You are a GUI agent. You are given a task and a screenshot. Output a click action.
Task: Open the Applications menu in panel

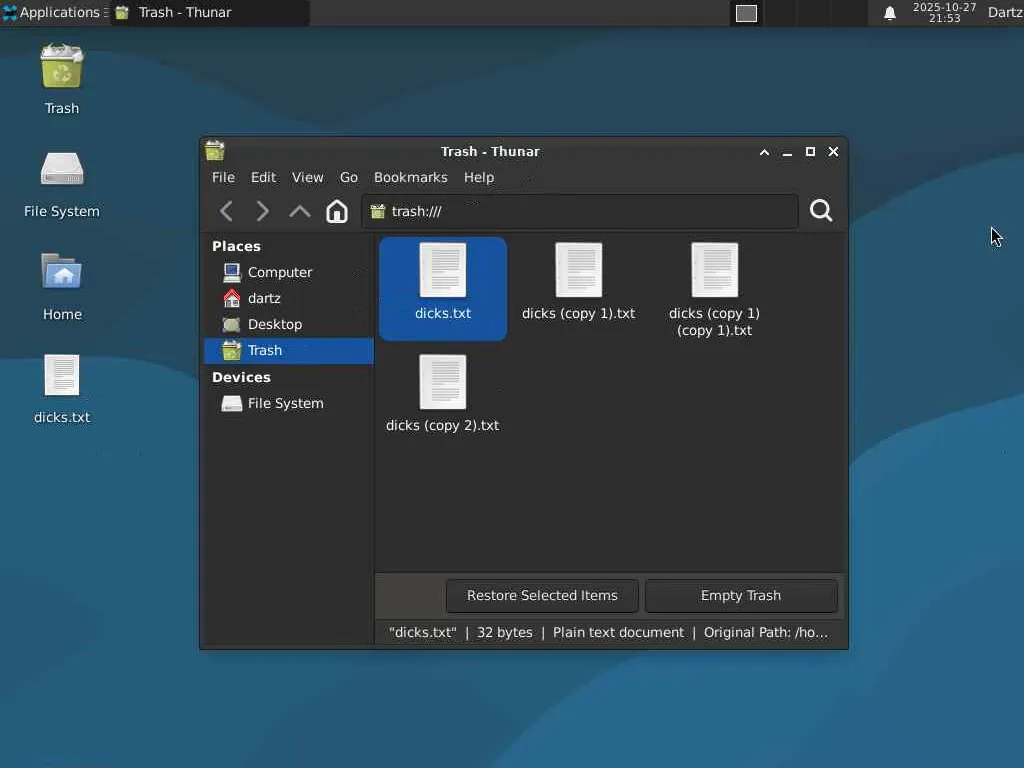tap(54, 12)
